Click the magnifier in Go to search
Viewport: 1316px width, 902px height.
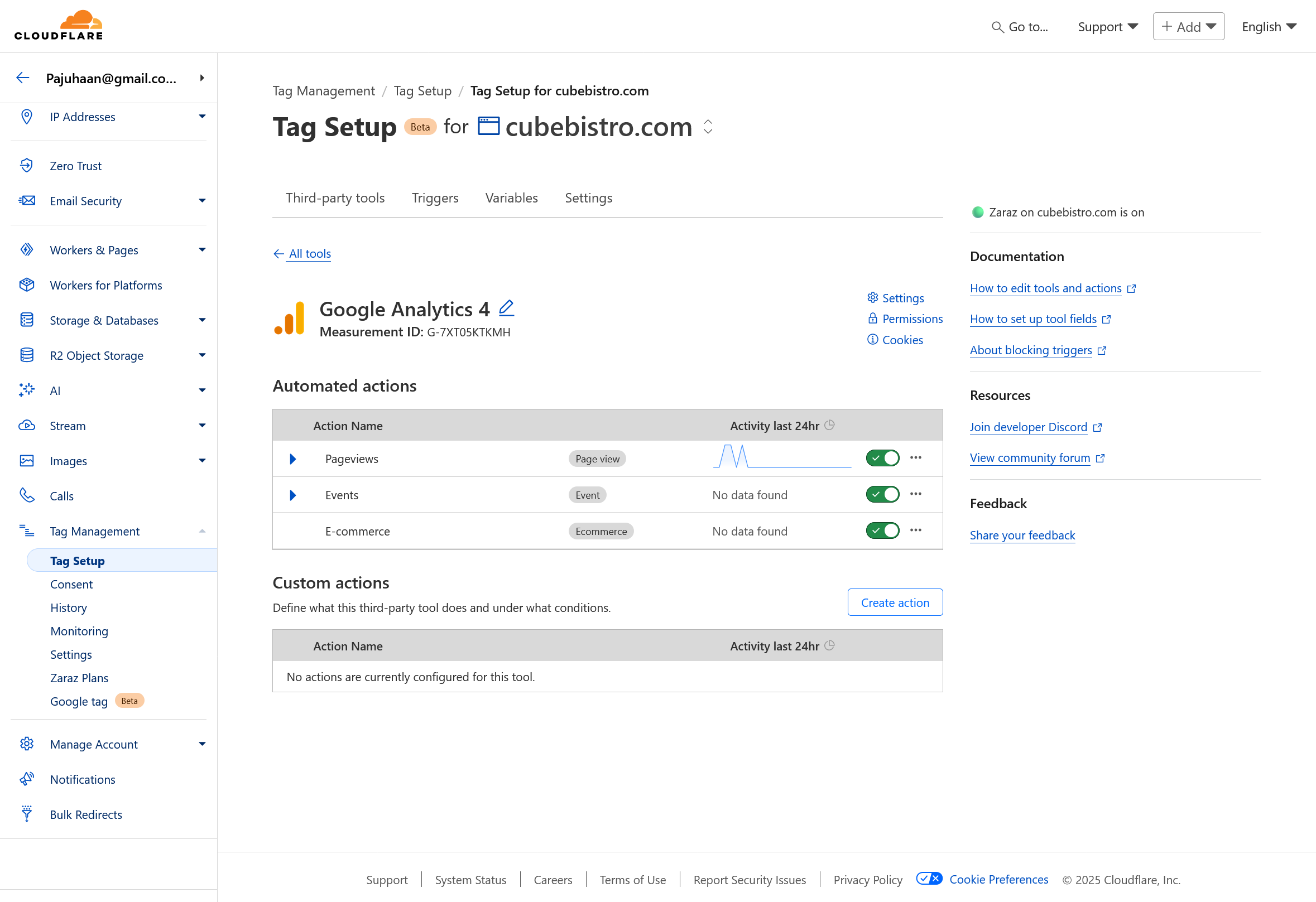point(997,27)
